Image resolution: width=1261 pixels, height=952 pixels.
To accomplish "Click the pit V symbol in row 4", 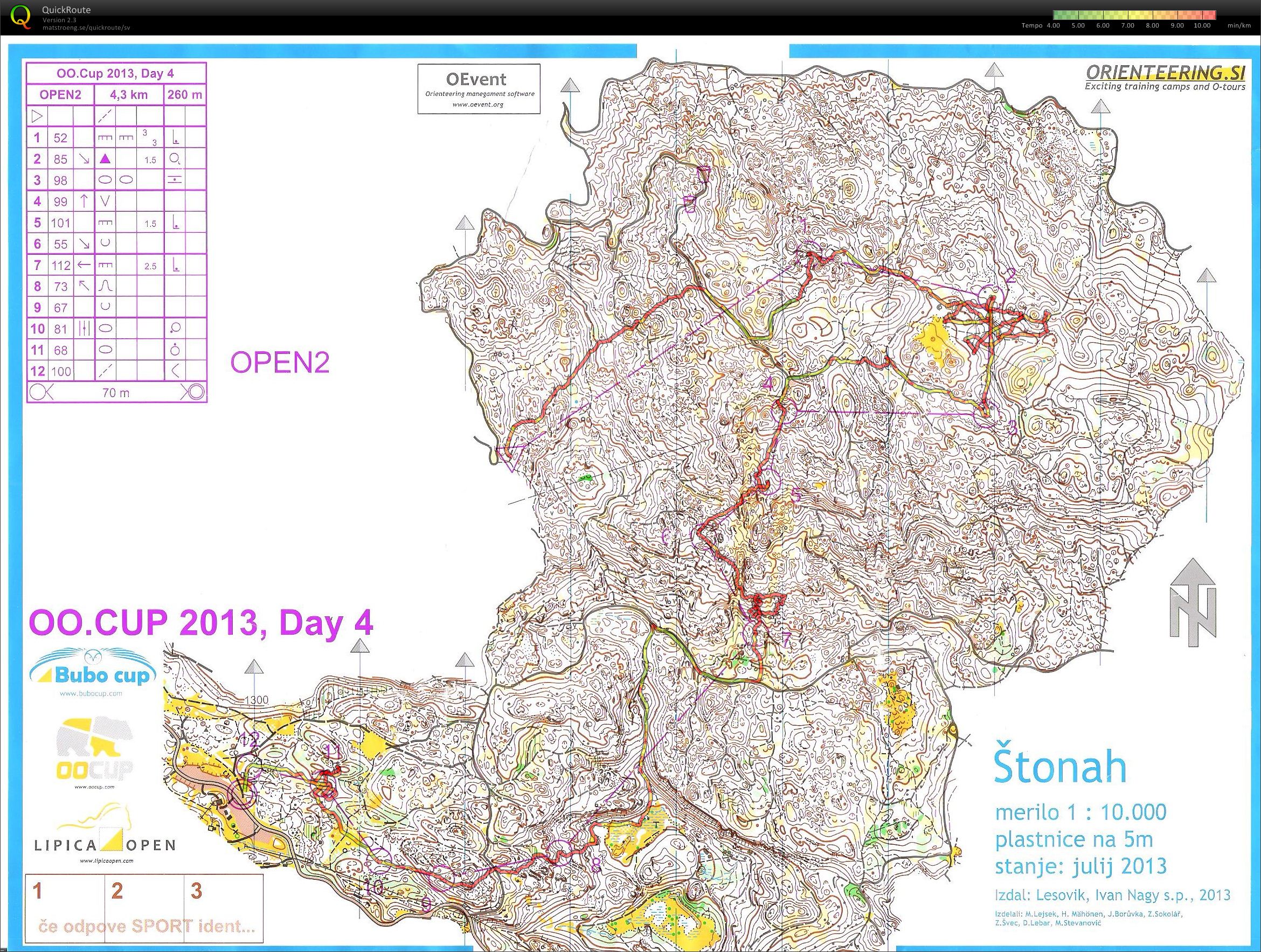I will pyautogui.click(x=105, y=201).
